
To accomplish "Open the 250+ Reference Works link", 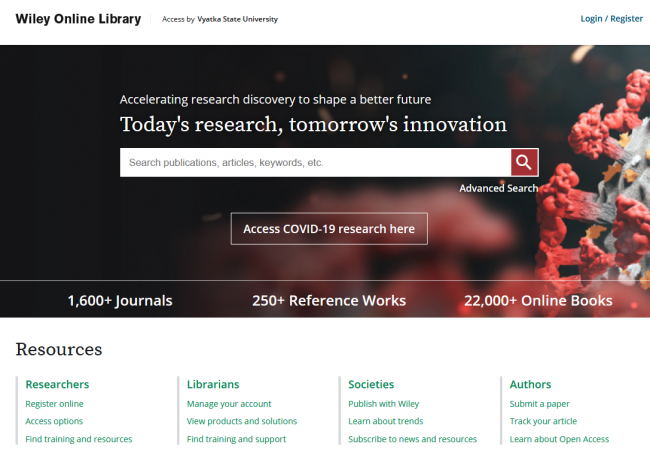I will (329, 300).
